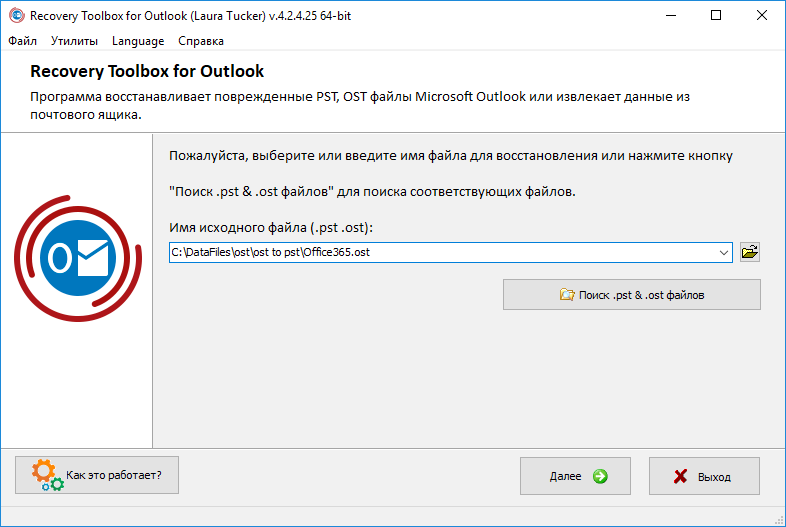Click the Поиск .pst & .ost файлов button
The image size is (786, 527).
coord(632,295)
